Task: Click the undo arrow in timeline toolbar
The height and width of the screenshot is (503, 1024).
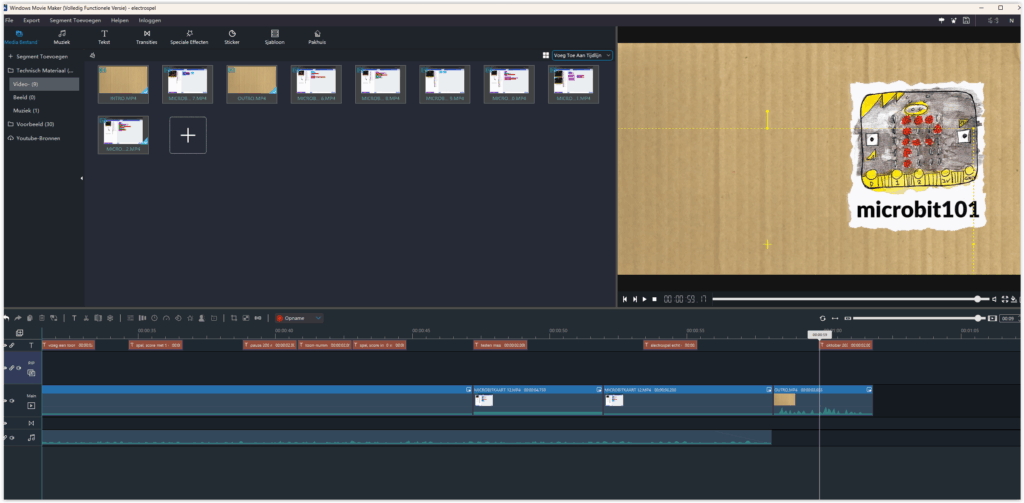Action: pos(6,318)
